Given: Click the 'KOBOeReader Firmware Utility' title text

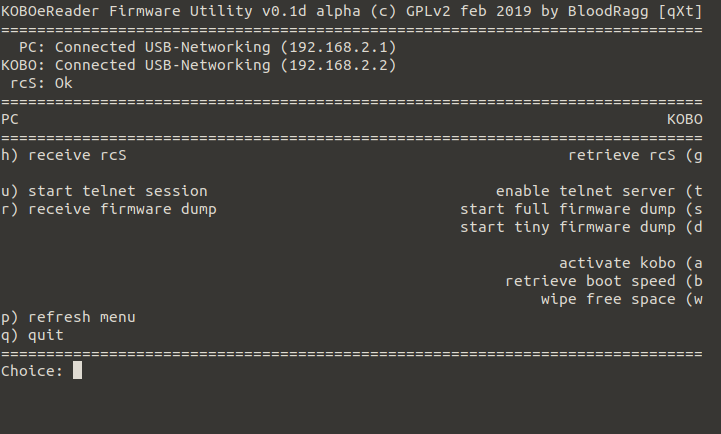Looking at the screenshot, I should [x=122, y=11].
